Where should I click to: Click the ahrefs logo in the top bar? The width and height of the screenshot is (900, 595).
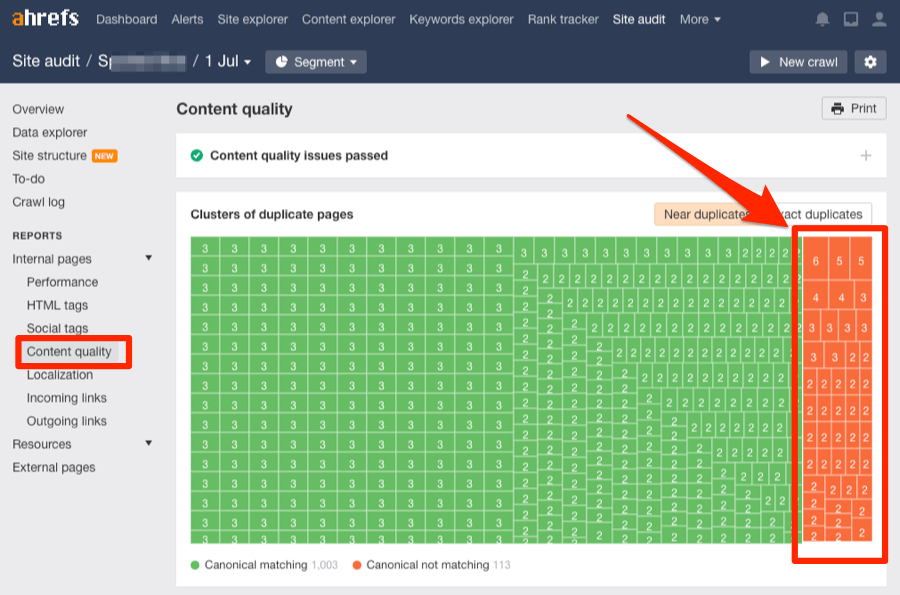(x=43, y=18)
